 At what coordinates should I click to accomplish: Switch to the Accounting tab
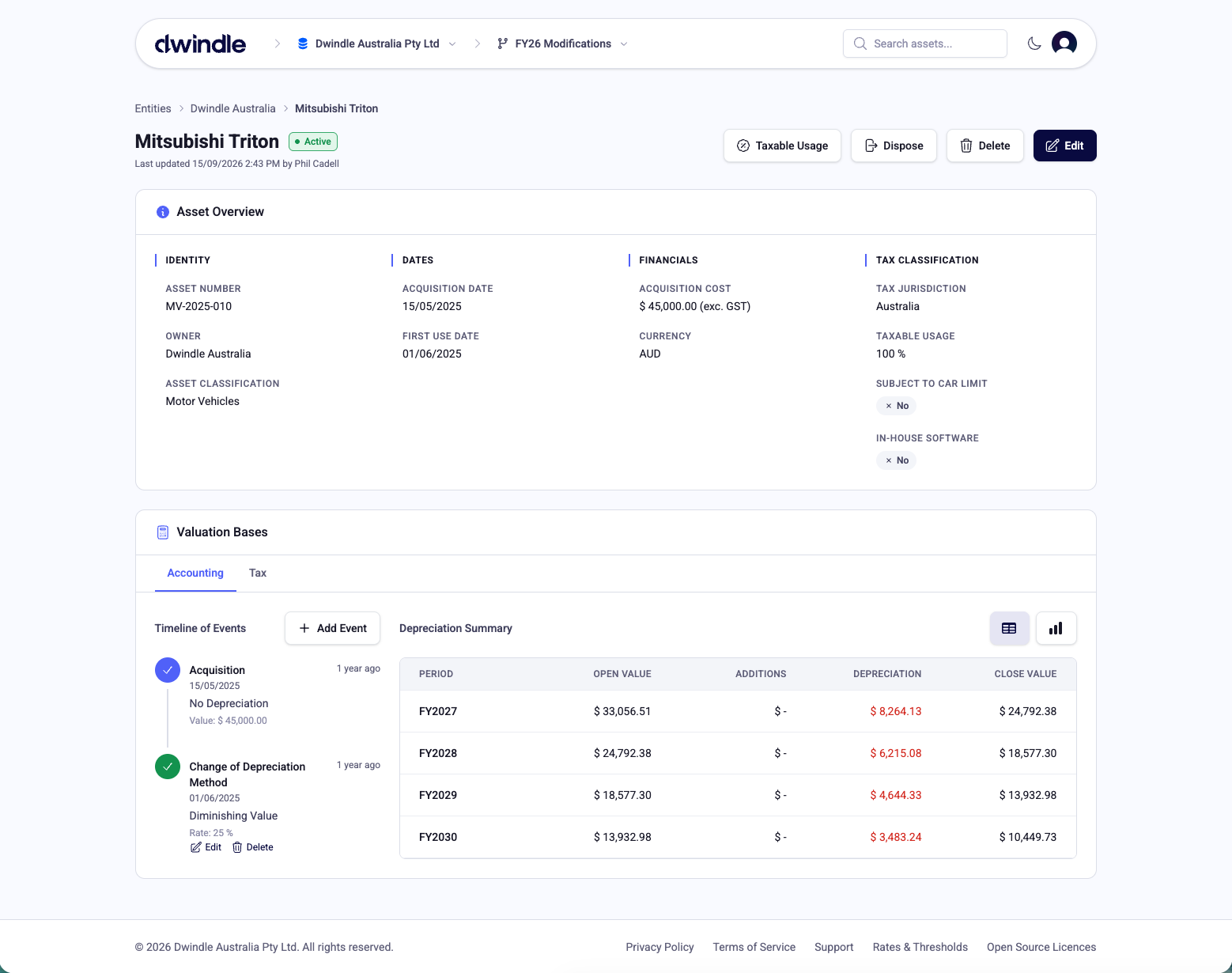(195, 573)
